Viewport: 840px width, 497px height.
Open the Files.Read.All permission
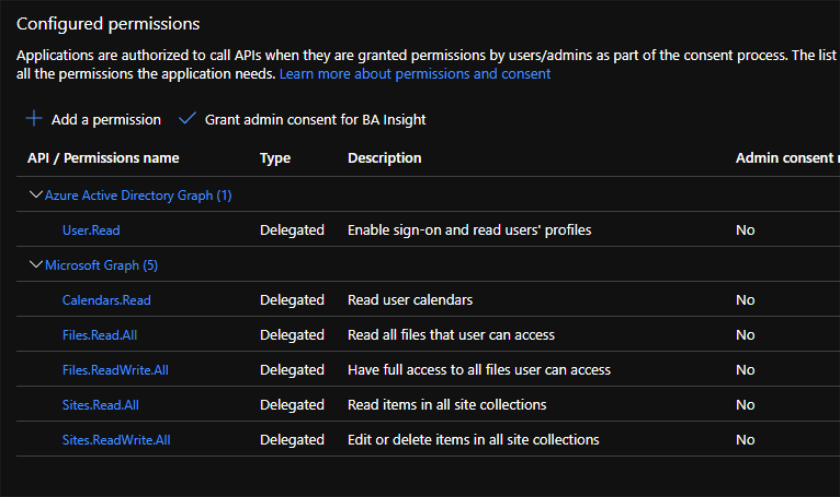[x=100, y=335]
